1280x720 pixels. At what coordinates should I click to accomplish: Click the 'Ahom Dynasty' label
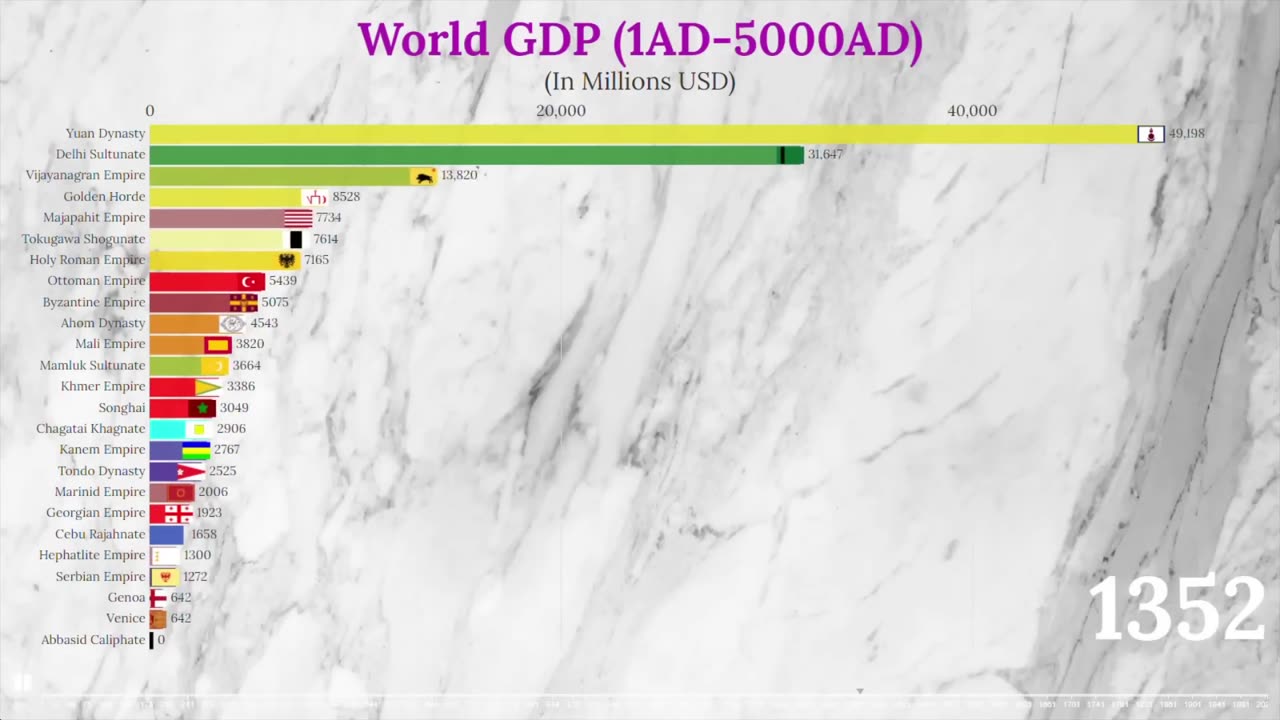pos(103,324)
